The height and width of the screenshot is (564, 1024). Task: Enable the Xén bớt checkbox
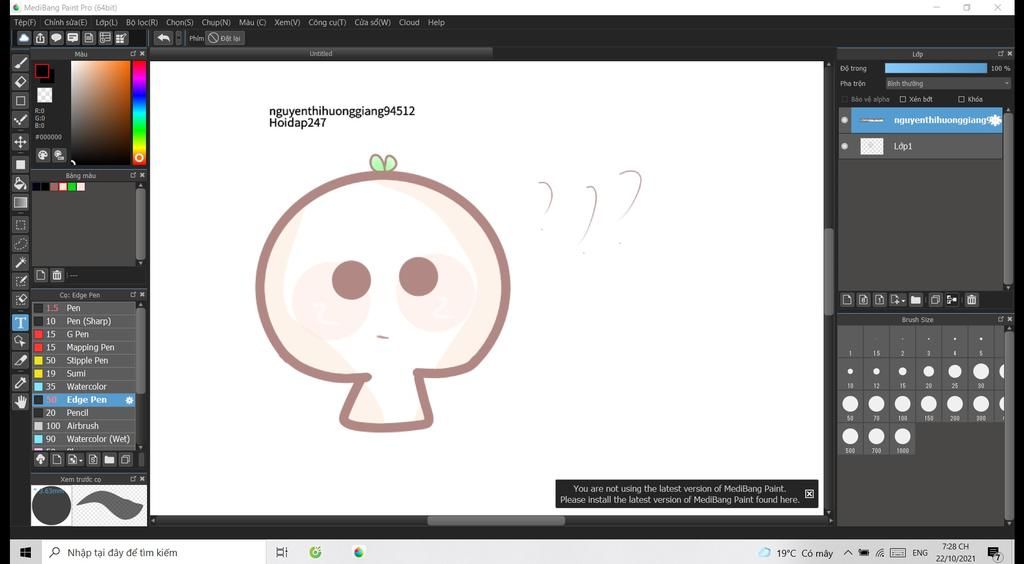(x=903, y=99)
